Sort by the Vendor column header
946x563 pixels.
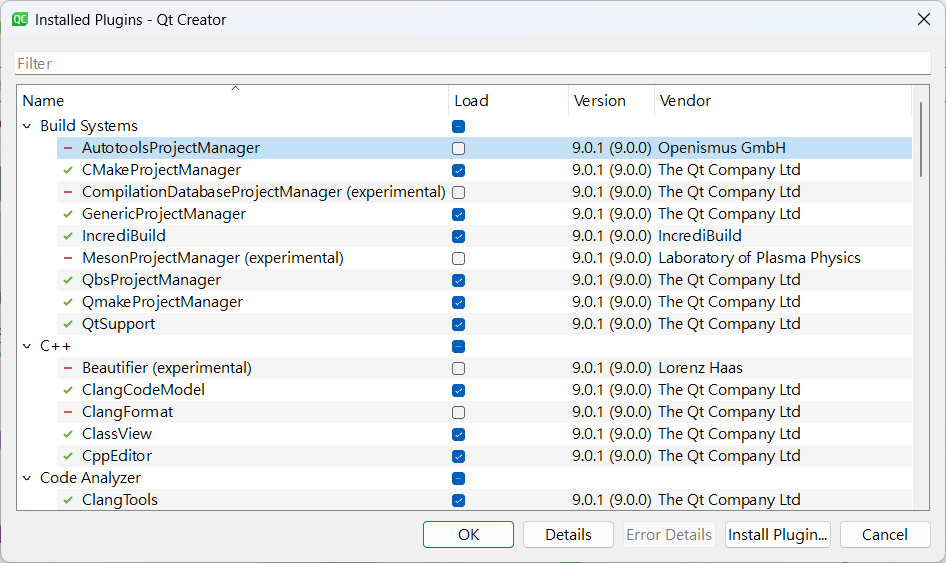coord(783,100)
